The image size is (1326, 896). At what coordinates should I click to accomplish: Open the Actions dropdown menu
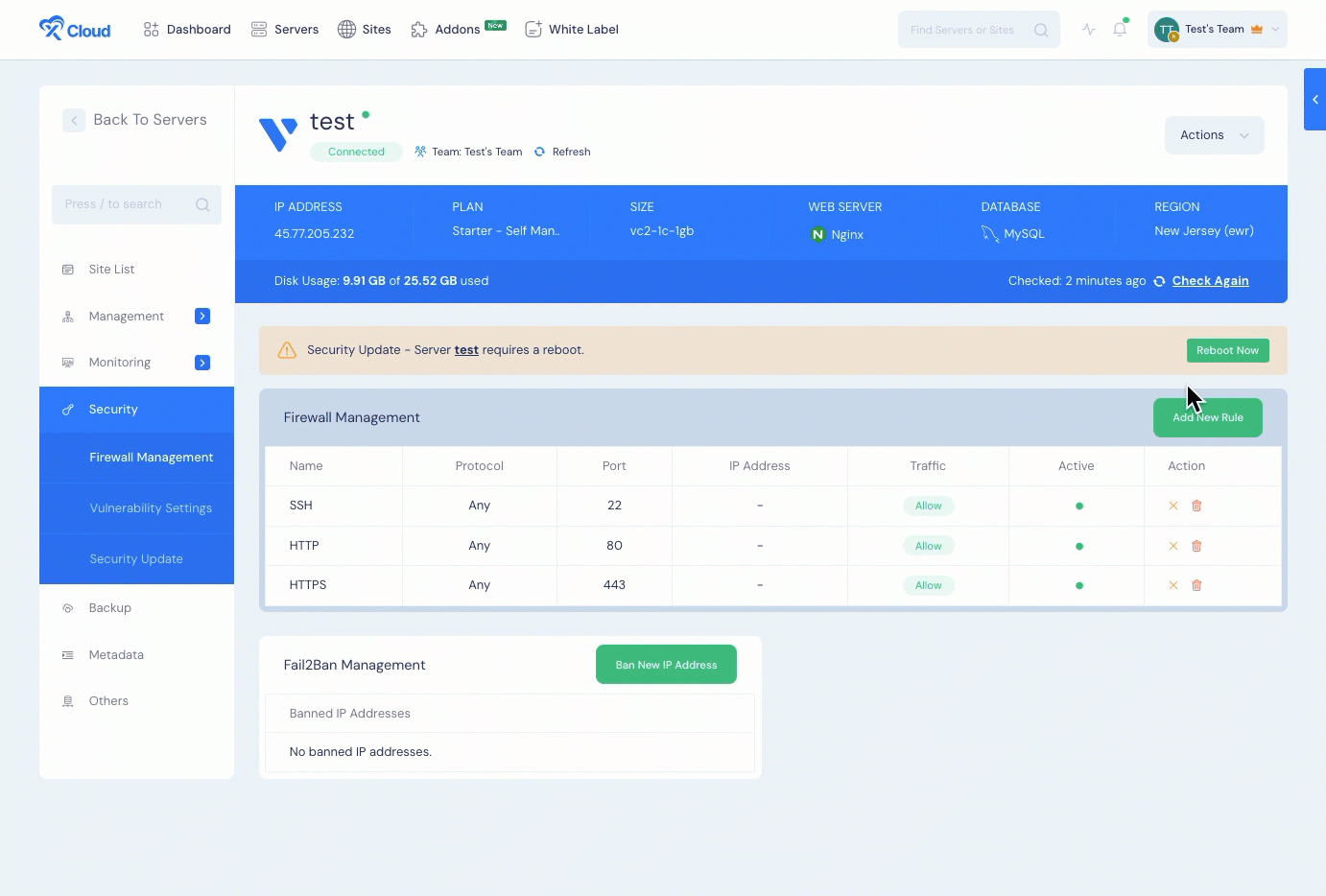point(1214,134)
